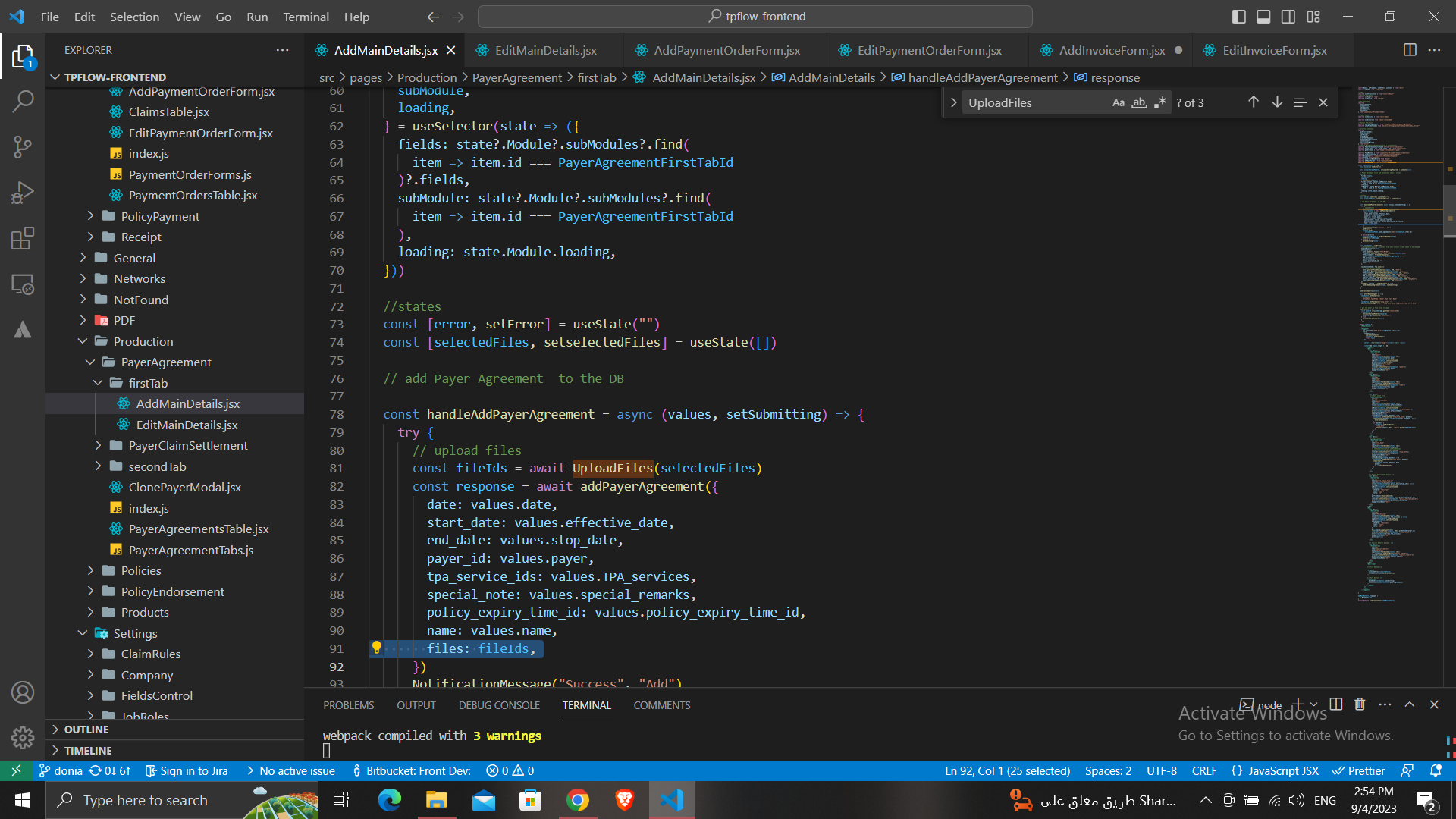Open Run and Debug view
The height and width of the screenshot is (819, 1456).
coord(23,193)
